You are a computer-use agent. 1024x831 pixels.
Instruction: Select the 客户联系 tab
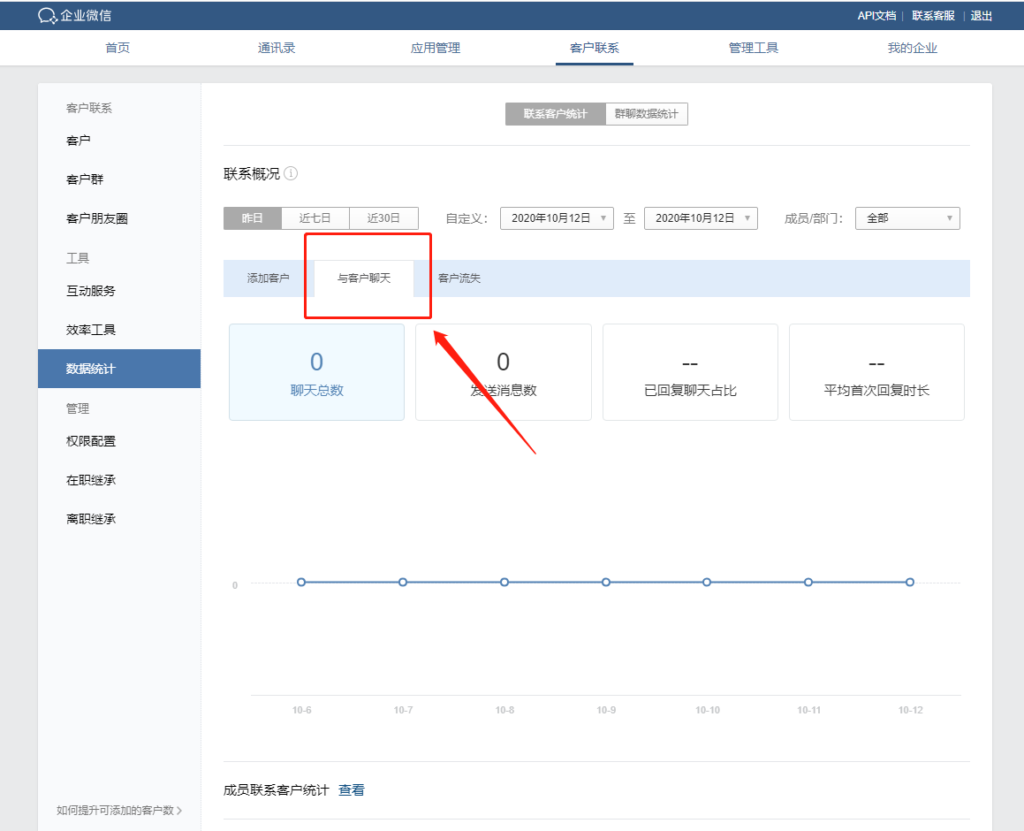594,48
